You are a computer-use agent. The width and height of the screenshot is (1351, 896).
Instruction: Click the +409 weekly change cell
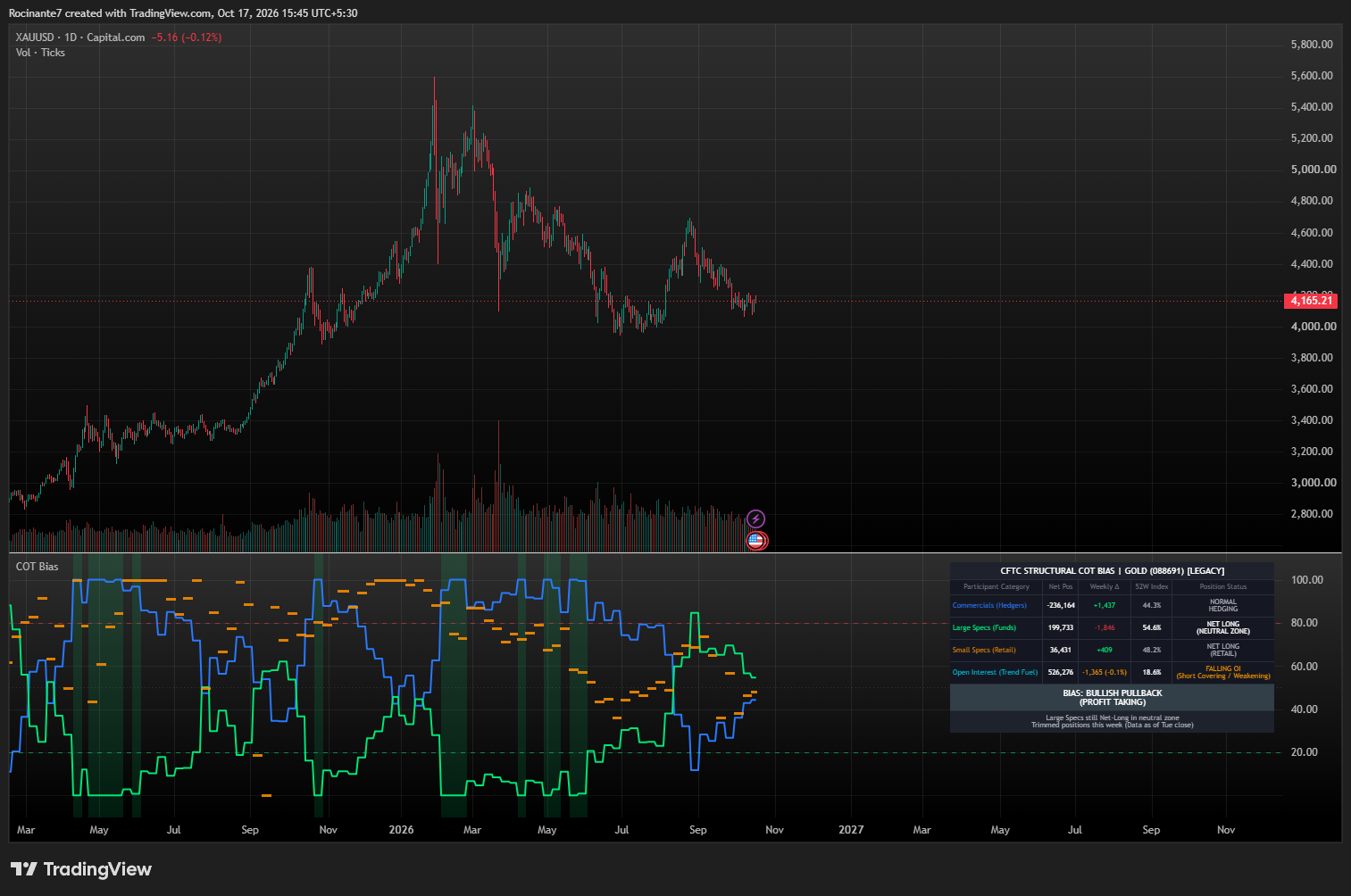pyautogui.click(x=1105, y=651)
